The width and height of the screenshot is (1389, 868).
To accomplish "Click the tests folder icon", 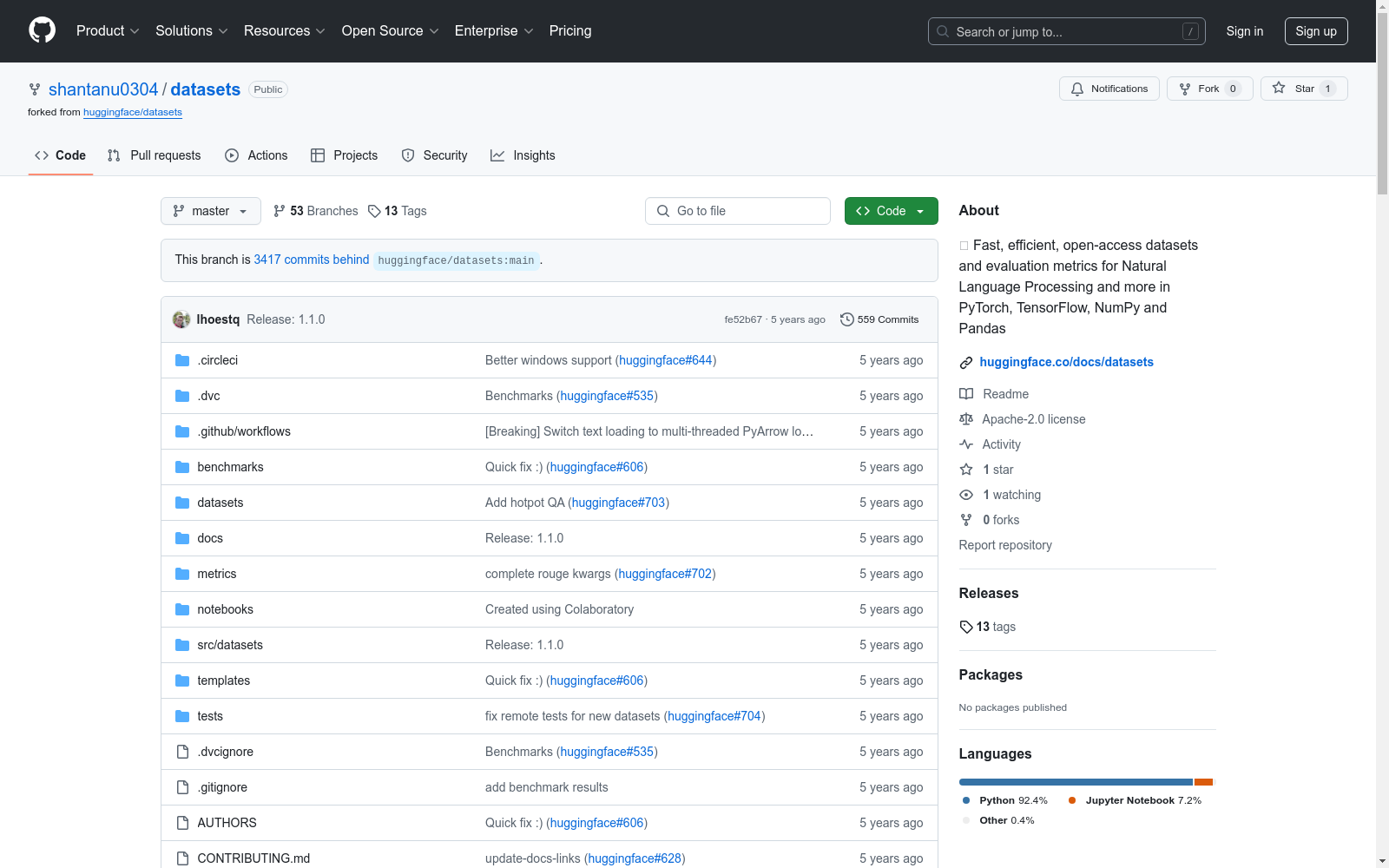I will tap(182, 716).
